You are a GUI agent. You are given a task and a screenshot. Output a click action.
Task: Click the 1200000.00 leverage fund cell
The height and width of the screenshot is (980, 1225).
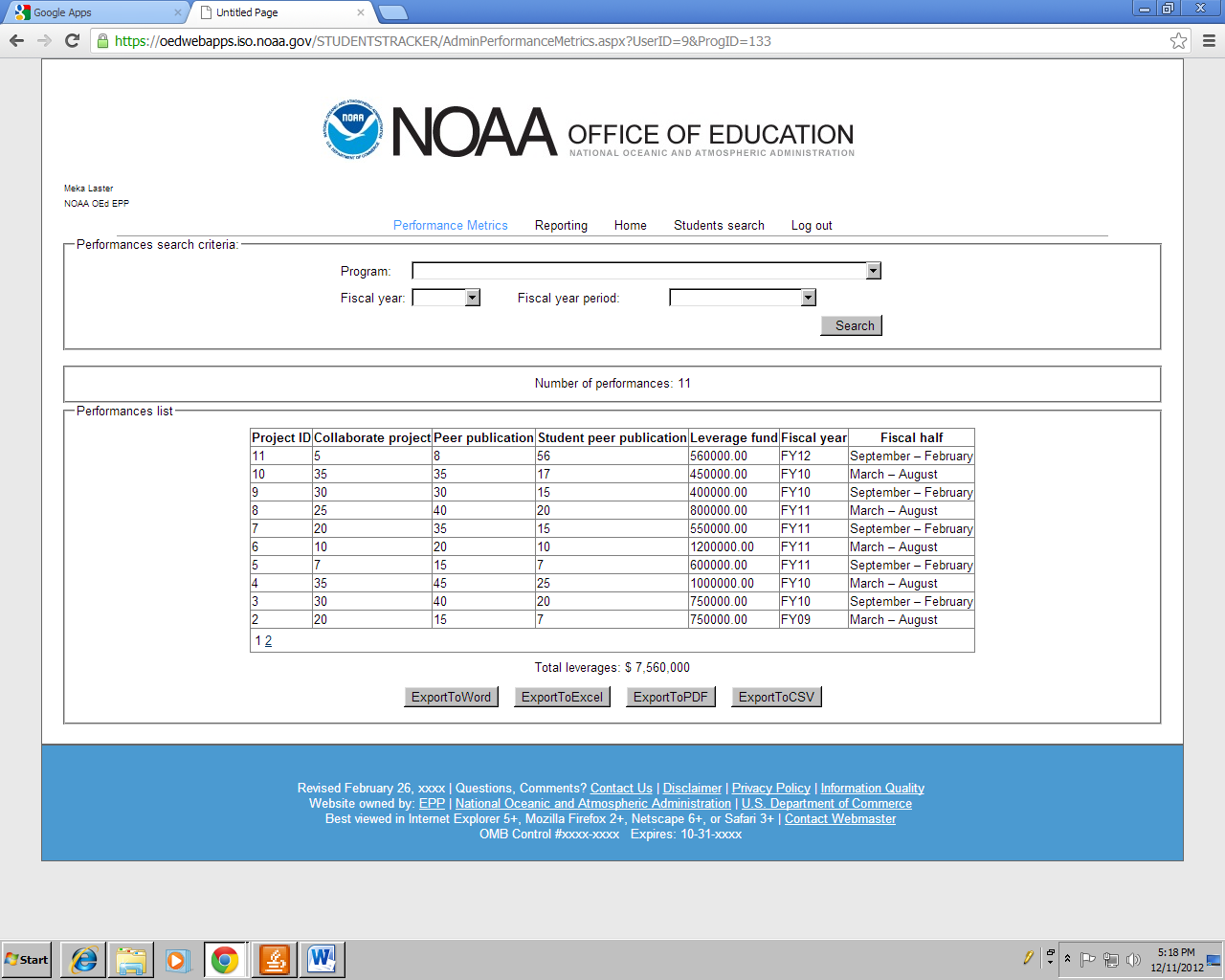point(734,547)
